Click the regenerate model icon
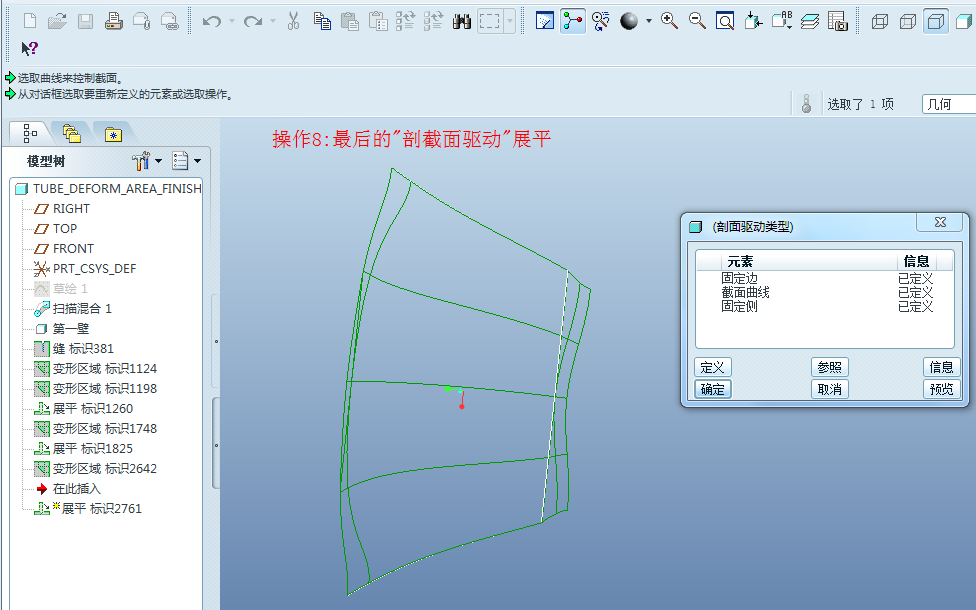Image resolution: width=976 pixels, height=610 pixels. click(405, 21)
